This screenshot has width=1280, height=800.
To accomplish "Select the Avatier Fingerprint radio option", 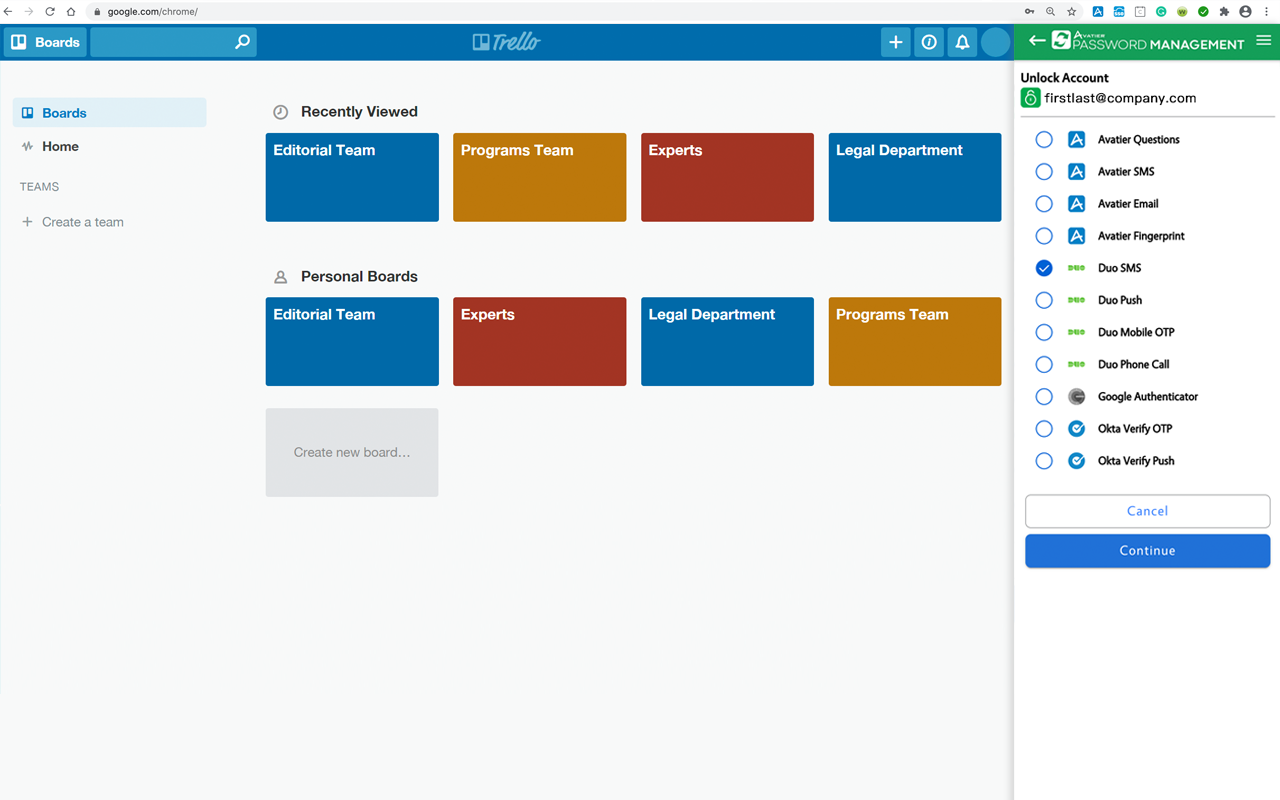I will [x=1044, y=236].
